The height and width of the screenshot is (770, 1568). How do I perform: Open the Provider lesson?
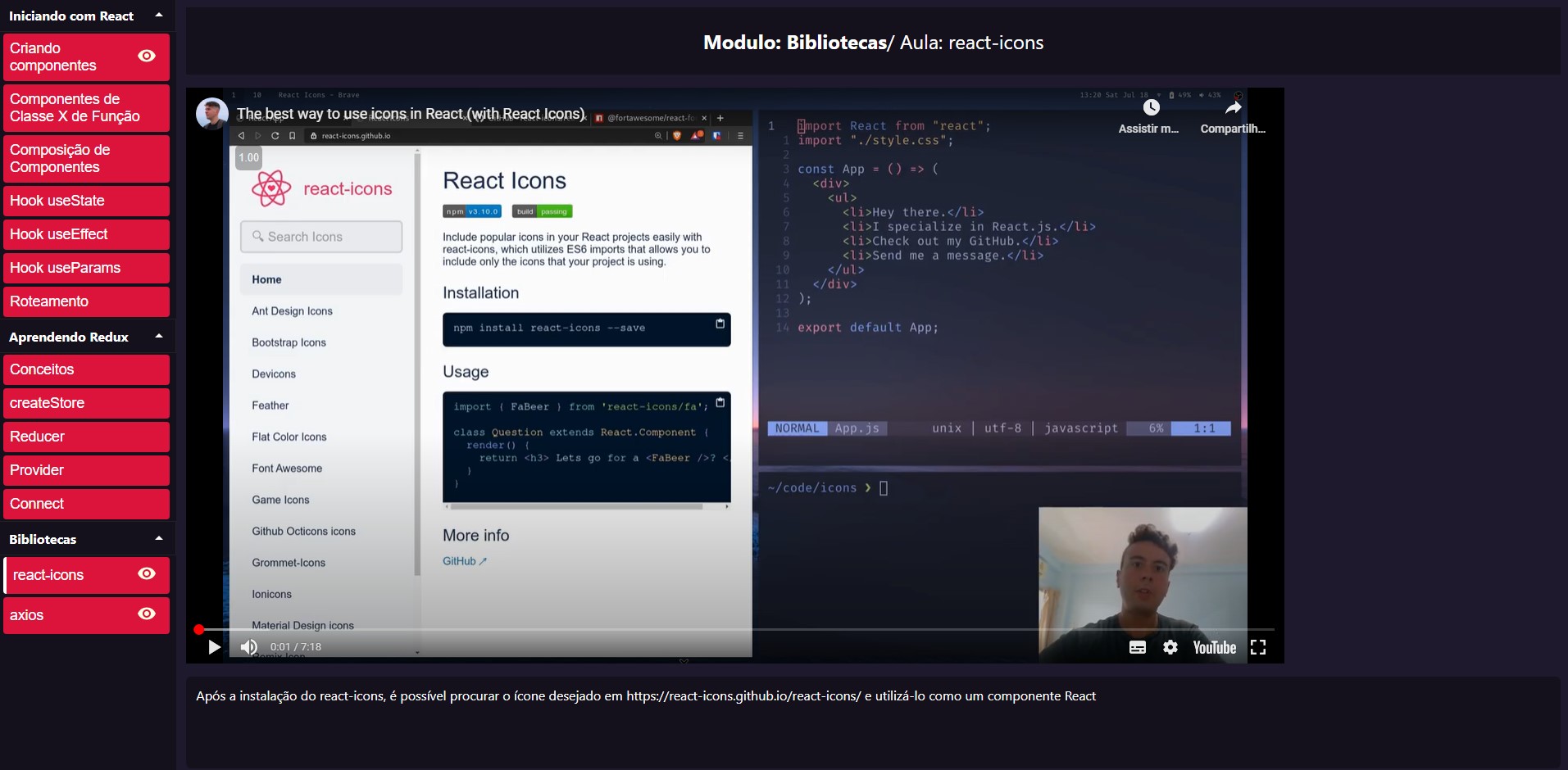point(86,470)
